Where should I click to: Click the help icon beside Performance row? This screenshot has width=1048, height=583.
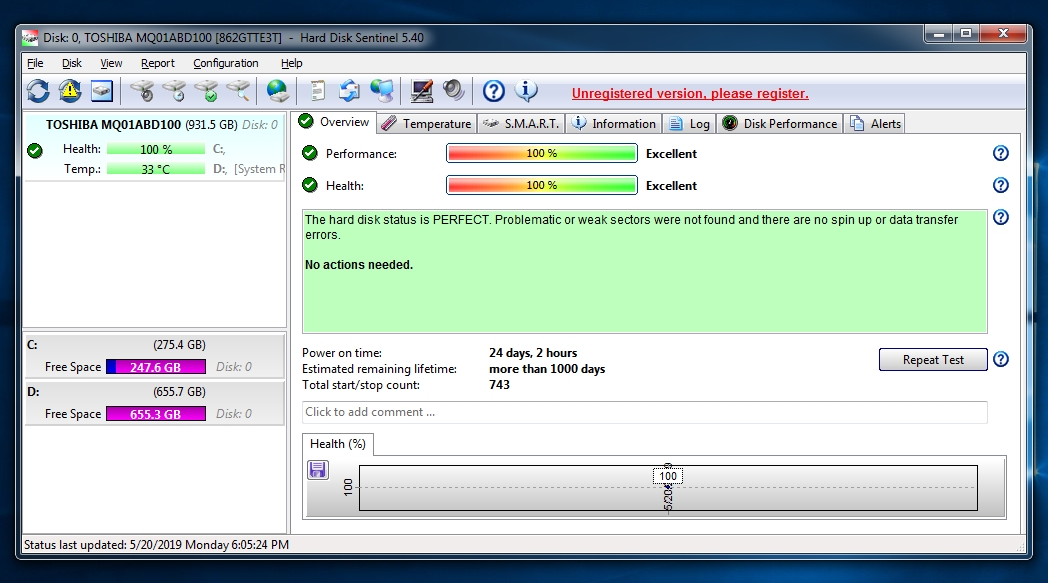point(1001,153)
